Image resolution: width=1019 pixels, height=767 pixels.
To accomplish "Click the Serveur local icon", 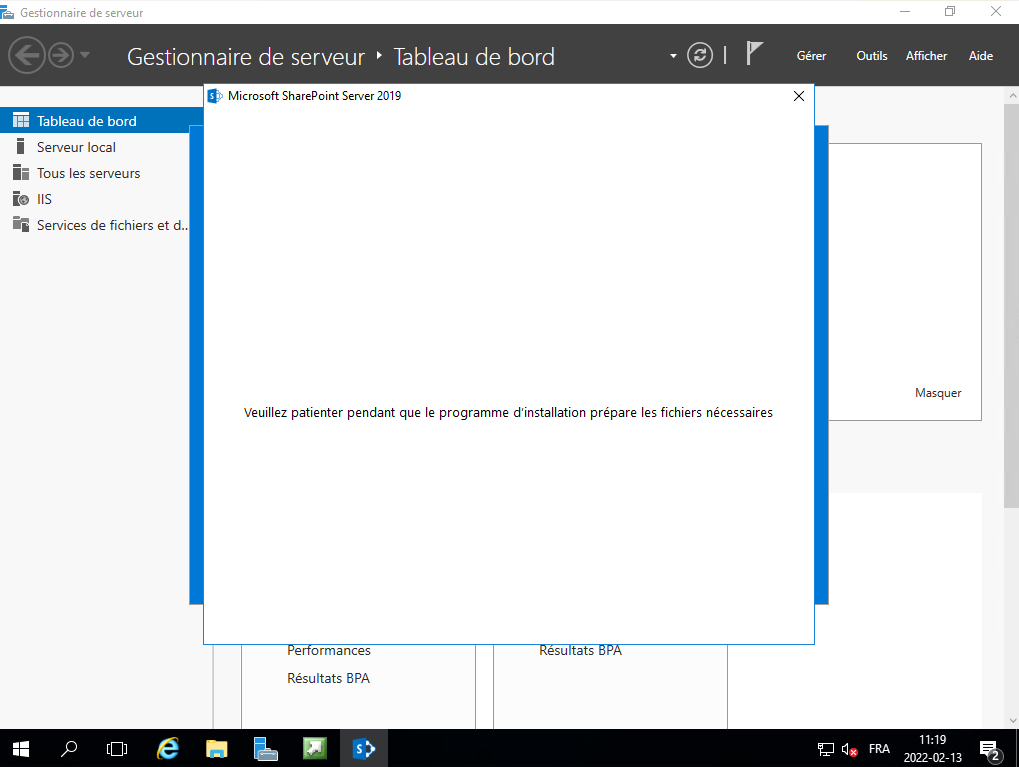I will [x=21, y=146].
